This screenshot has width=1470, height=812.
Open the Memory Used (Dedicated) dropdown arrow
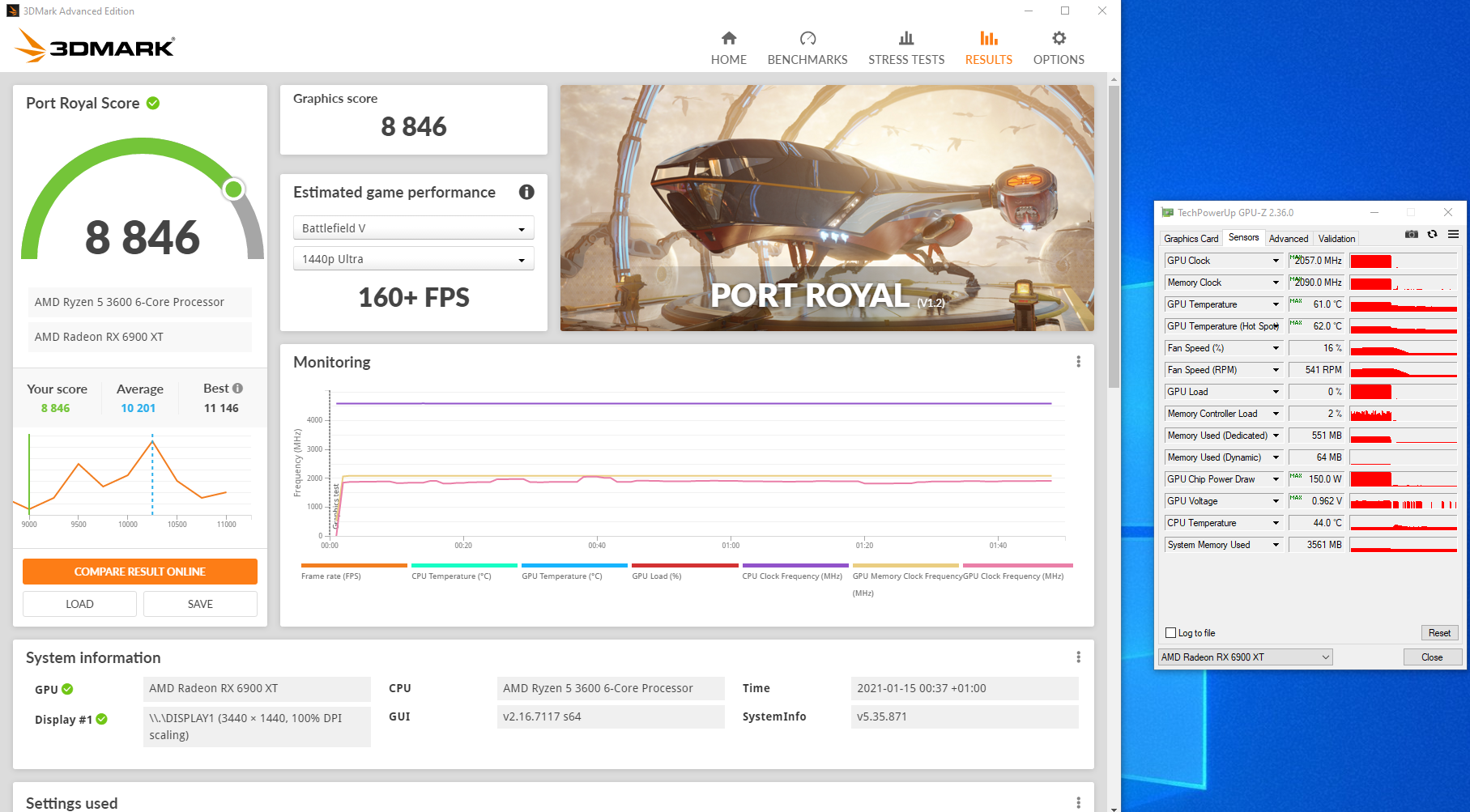point(1276,436)
